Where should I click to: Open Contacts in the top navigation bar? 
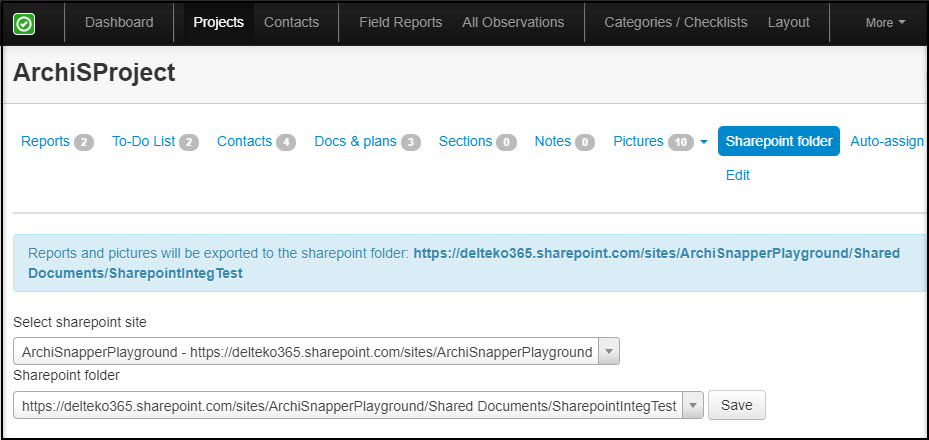291,22
